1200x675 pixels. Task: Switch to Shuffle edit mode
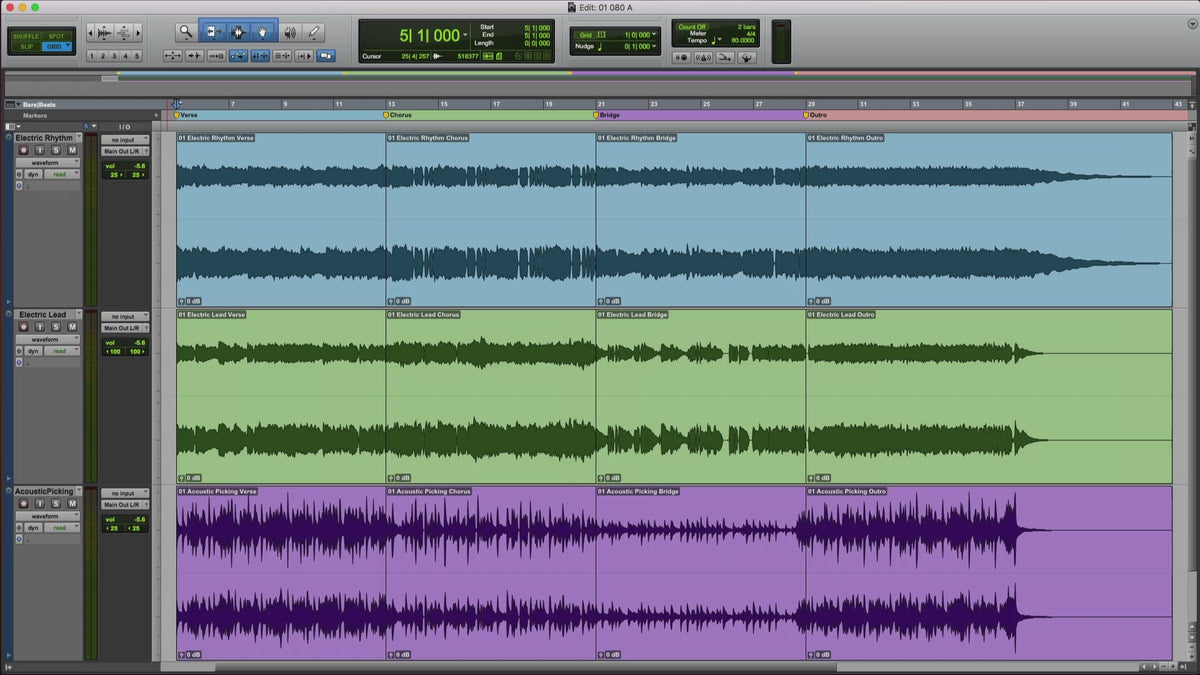[27, 36]
